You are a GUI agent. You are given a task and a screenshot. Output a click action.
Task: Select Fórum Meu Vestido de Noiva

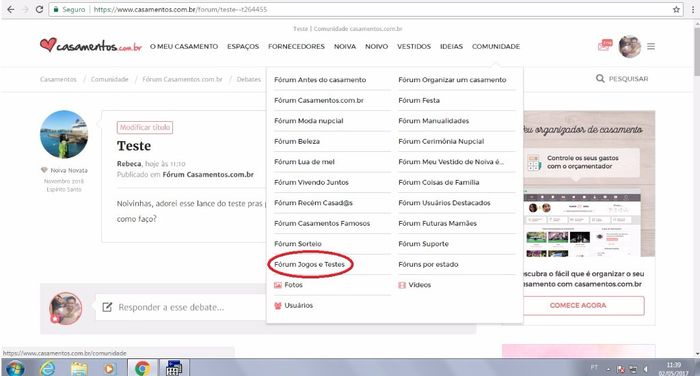(451, 162)
